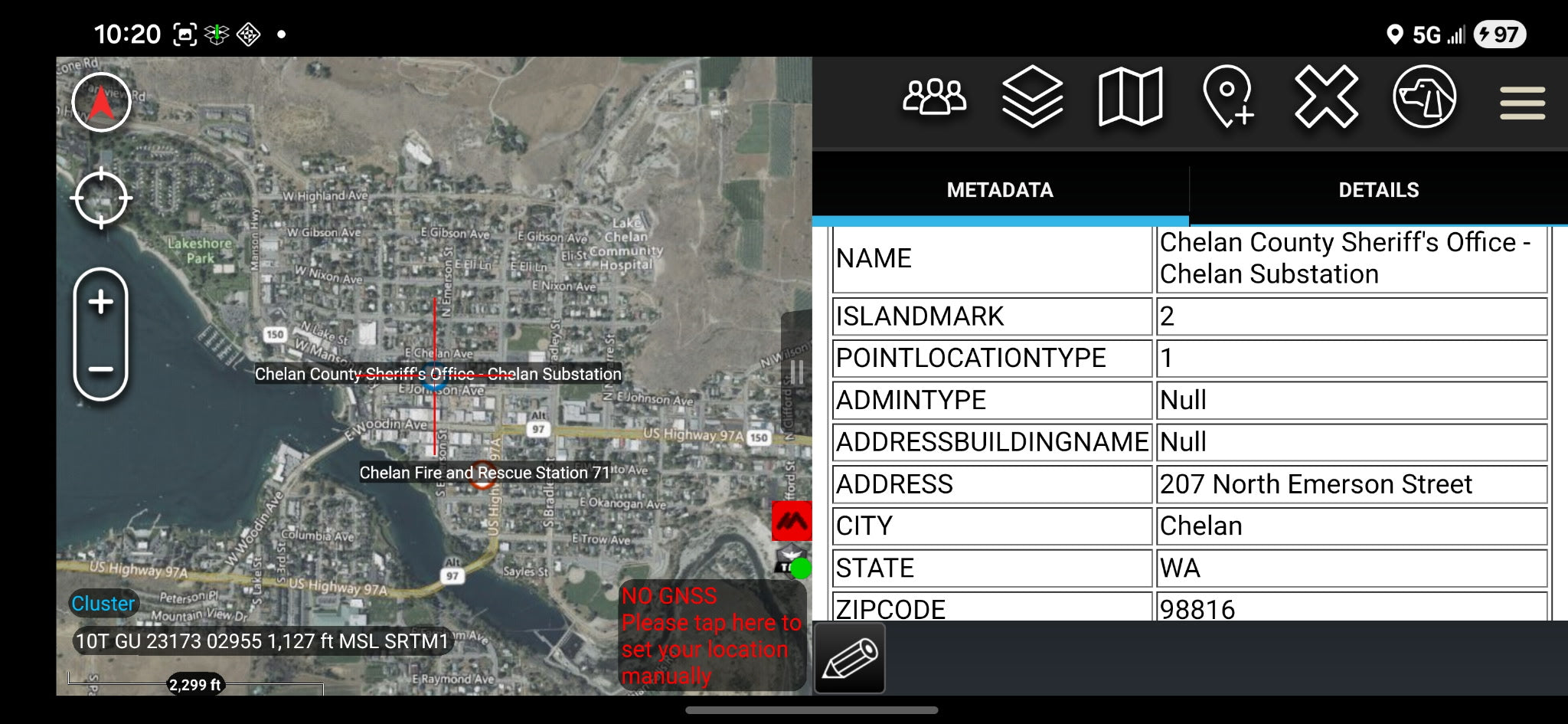The image size is (1568, 724).
Task: Tap the Fire Station 71 orange marker
Action: (x=482, y=474)
